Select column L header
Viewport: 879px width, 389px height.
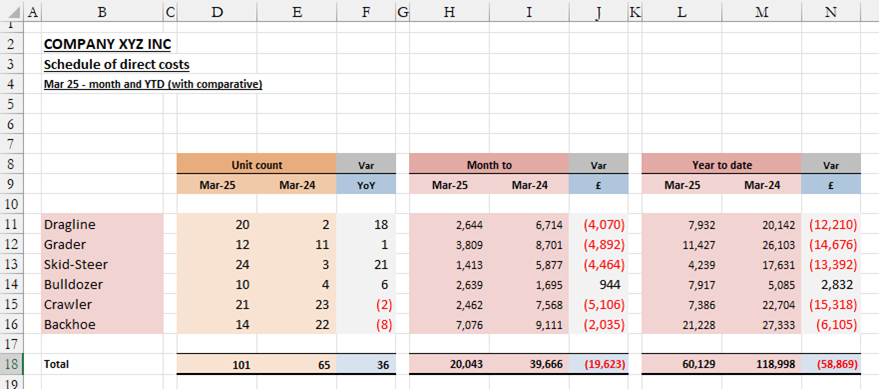[682, 13]
